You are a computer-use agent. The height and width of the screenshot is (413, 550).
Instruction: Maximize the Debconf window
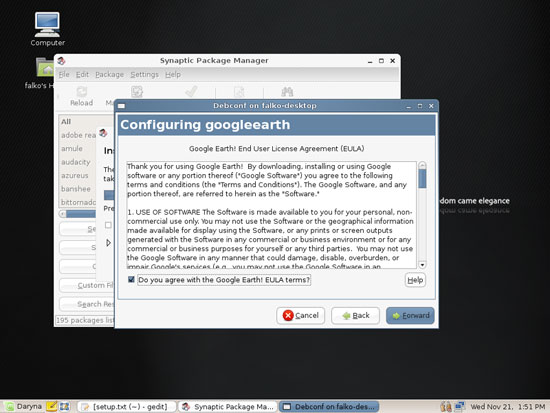(x=420, y=106)
